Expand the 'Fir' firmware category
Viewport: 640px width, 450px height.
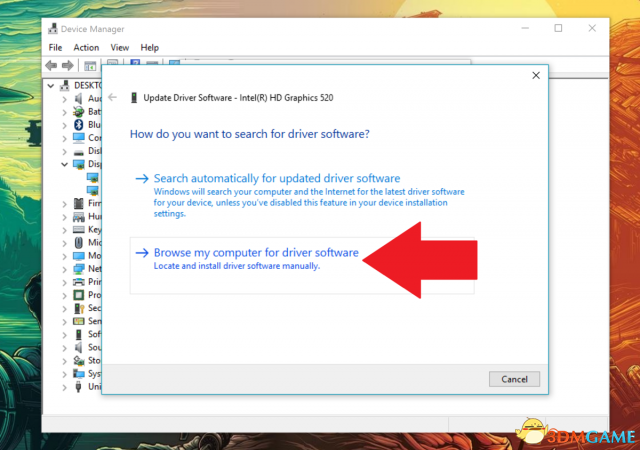coord(64,203)
